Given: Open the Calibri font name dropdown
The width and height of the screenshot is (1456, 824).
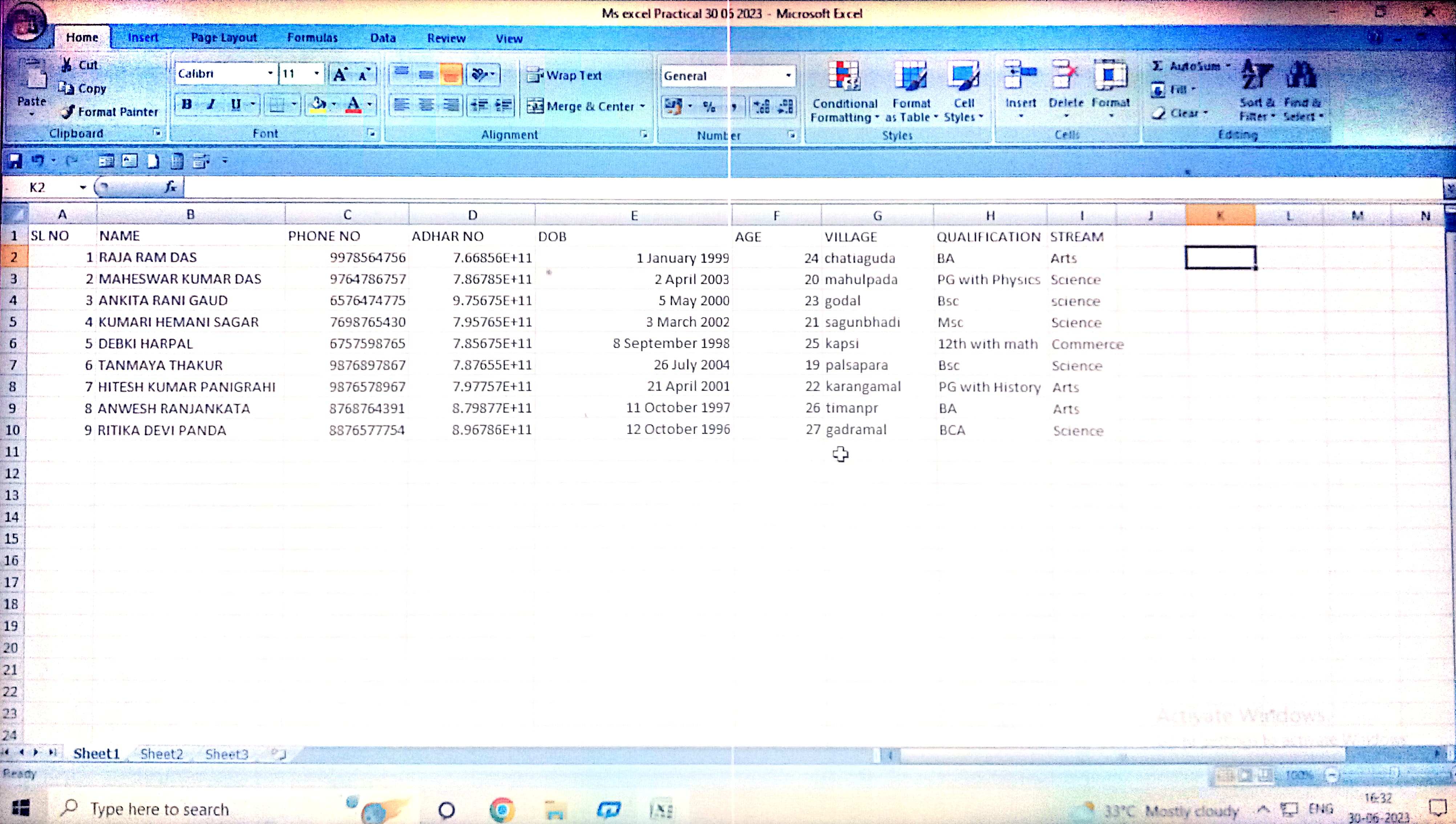Looking at the screenshot, I should pos(270,73).
